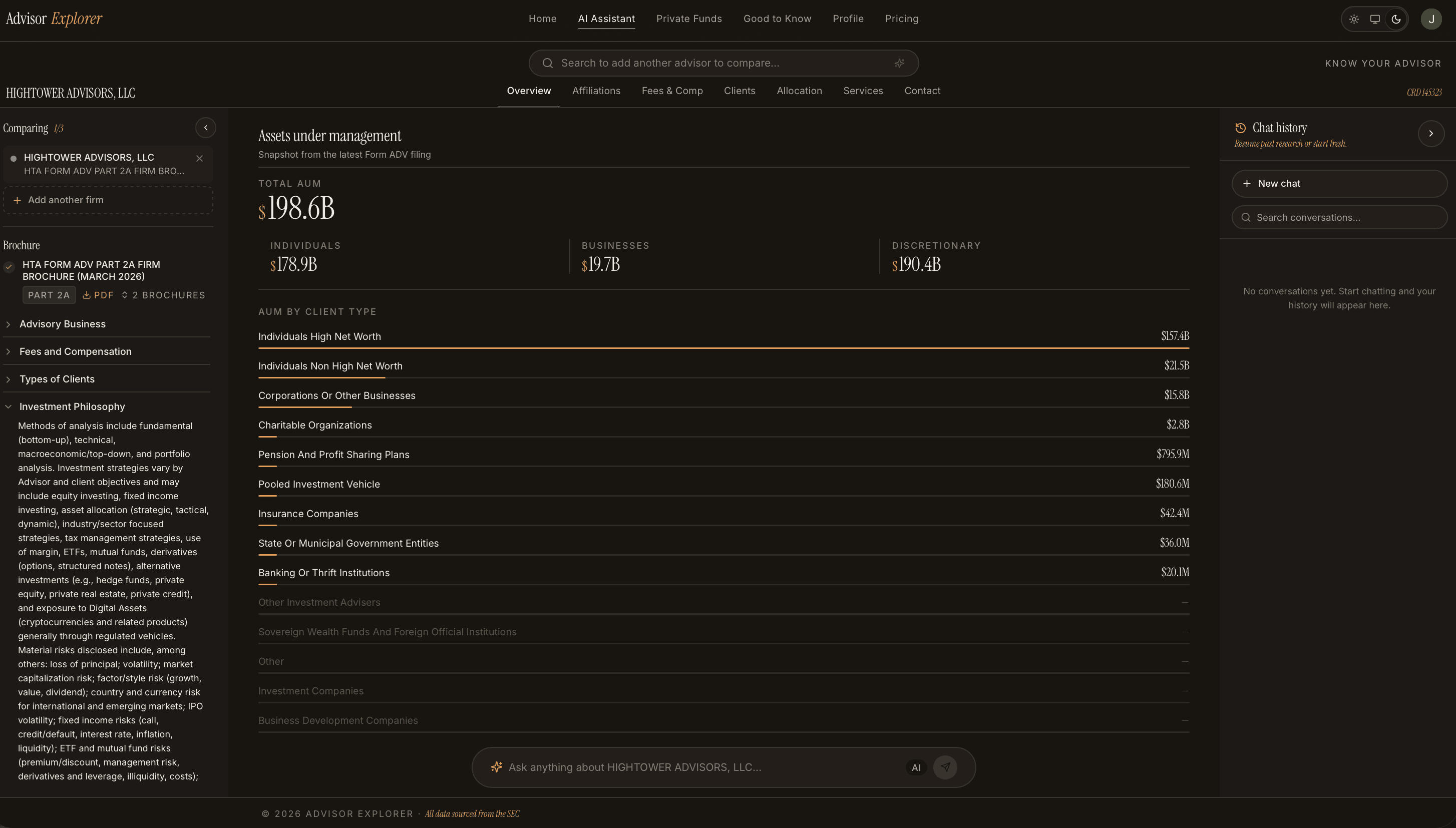Image resolution: width=1456 pixels, height=828 pixels.
Task: Switch to Fees & Comp tab
Action: tap(672, 91)
